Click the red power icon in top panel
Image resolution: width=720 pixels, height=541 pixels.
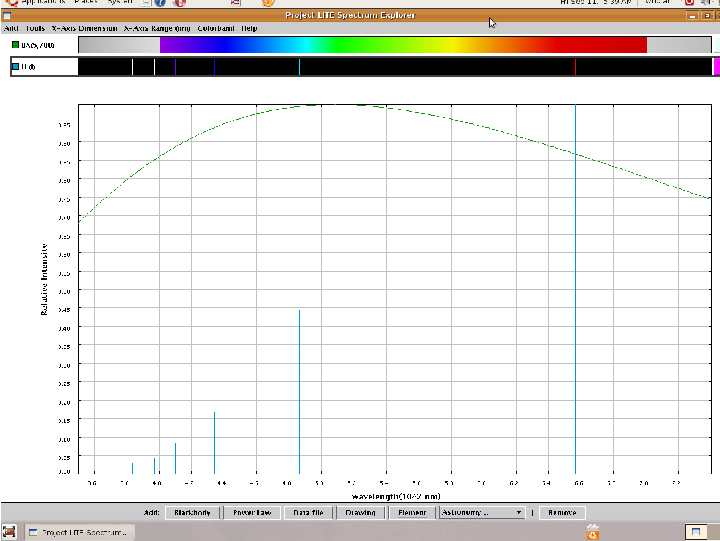pos(689,3)
